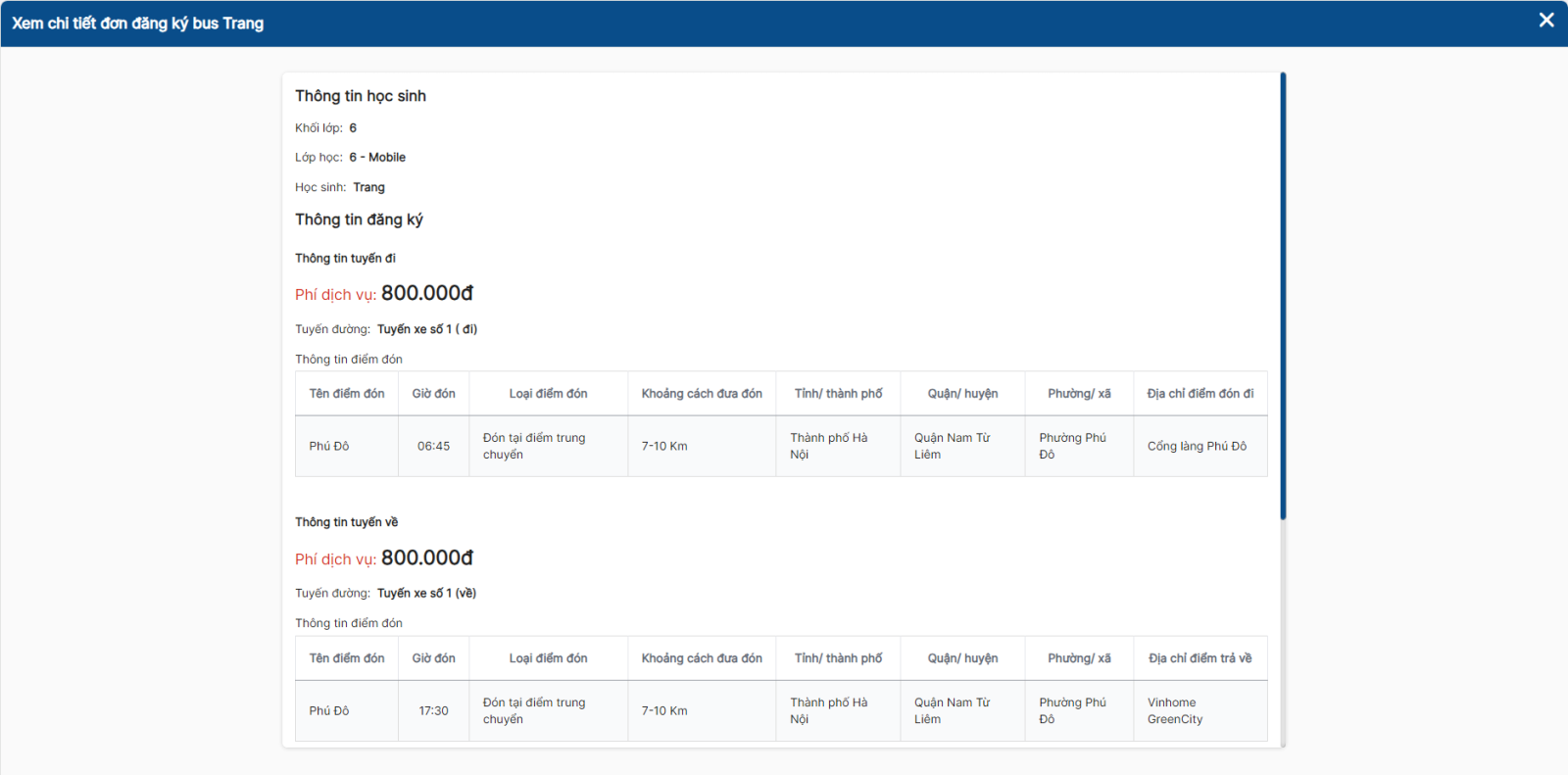Viewport: 1568px width, 775px height.
Task: Click the 800.000đ fee under 'Thông tin tuyến đi'
Action: pyautogui.click(x=426, y=293)
